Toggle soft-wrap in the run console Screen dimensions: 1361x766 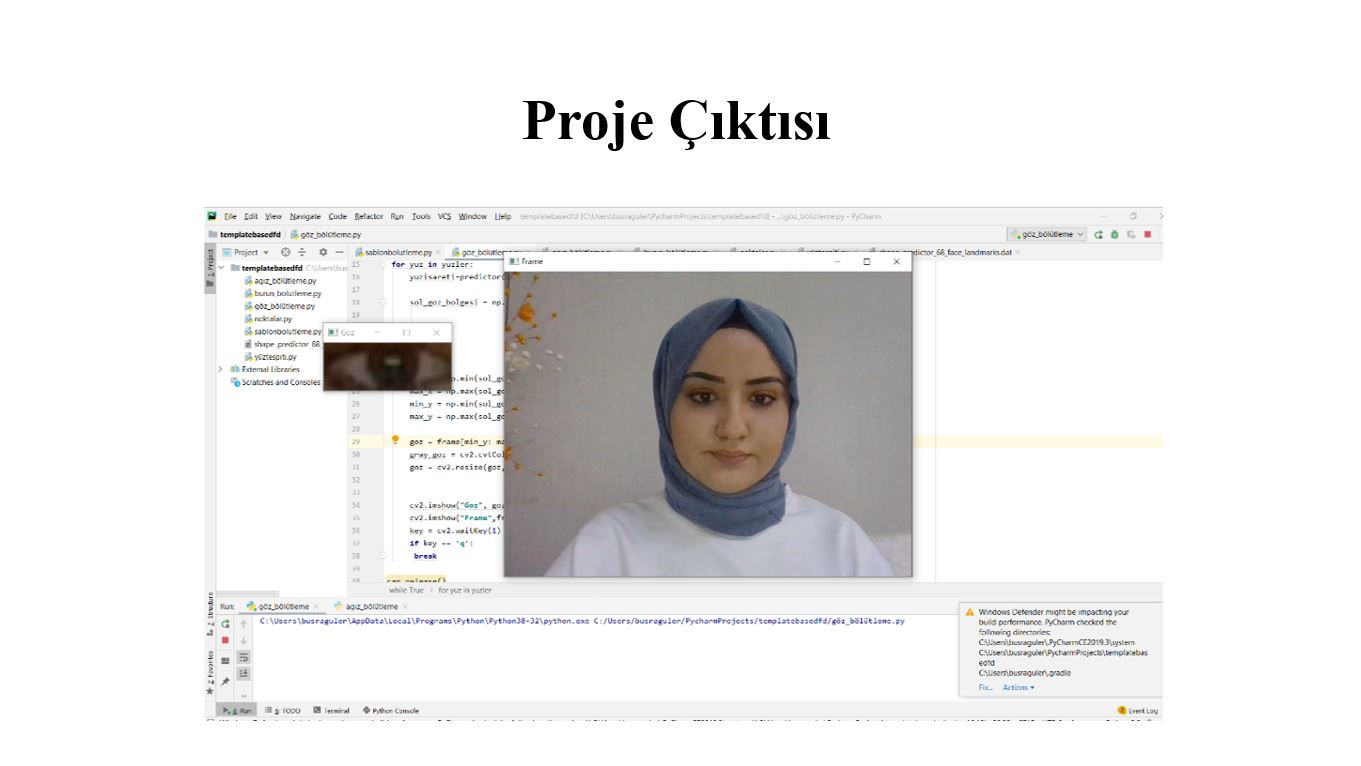coord(244,658)
